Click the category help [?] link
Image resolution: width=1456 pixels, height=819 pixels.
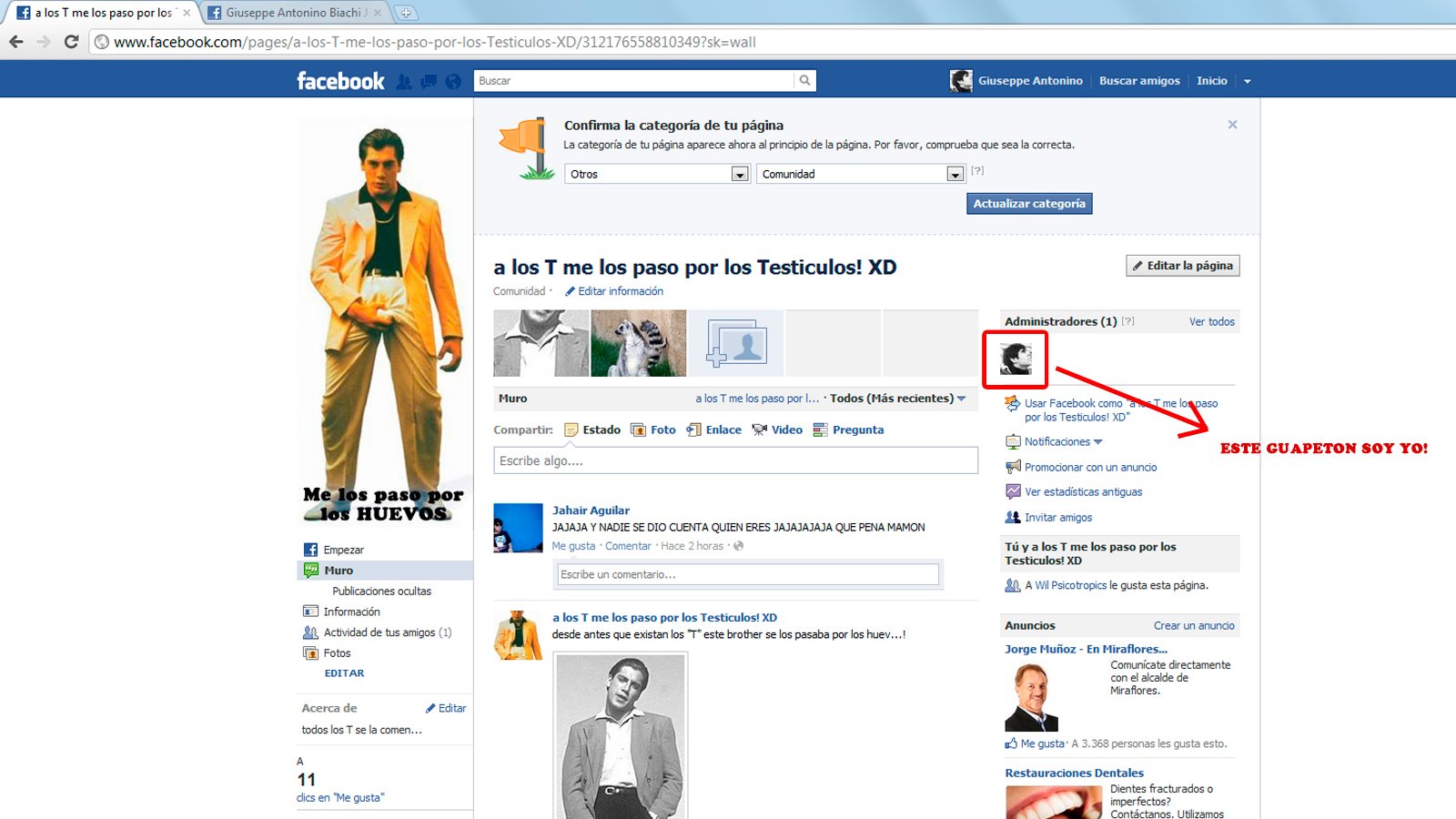click(977, 171)
